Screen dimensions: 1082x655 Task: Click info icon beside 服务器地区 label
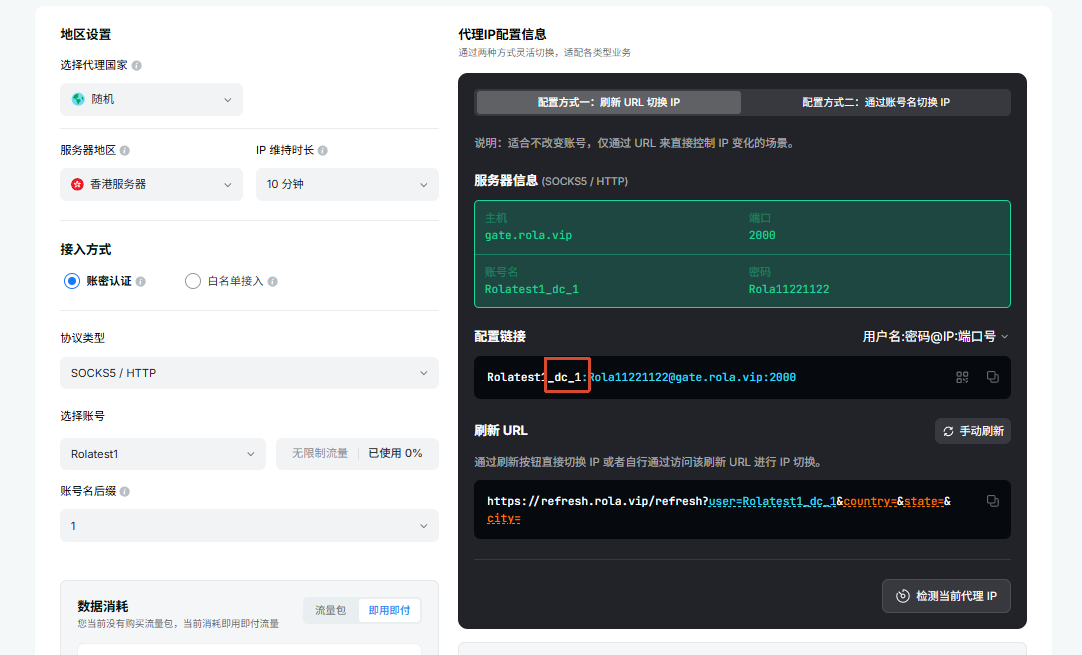pos(125,150)
